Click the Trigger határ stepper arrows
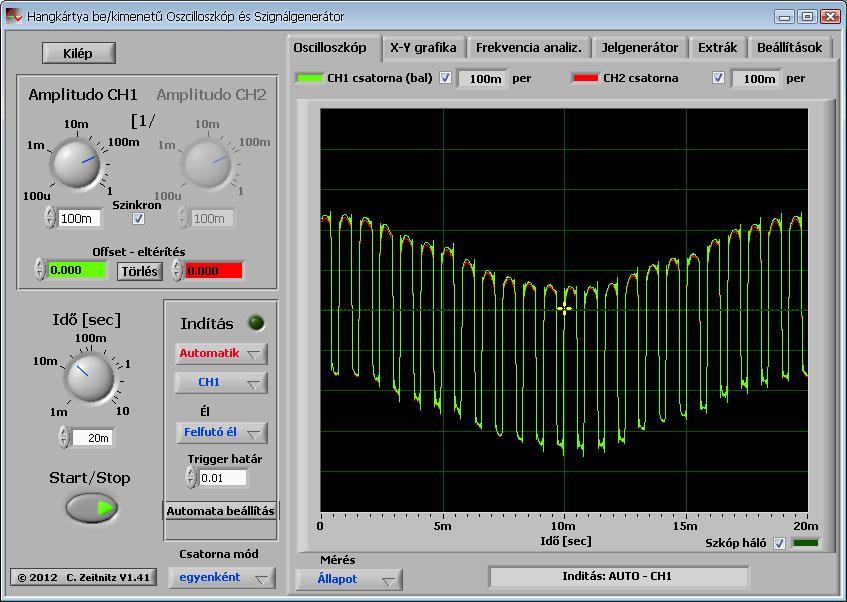The image size is (847, 602). [x=190, y=477]
